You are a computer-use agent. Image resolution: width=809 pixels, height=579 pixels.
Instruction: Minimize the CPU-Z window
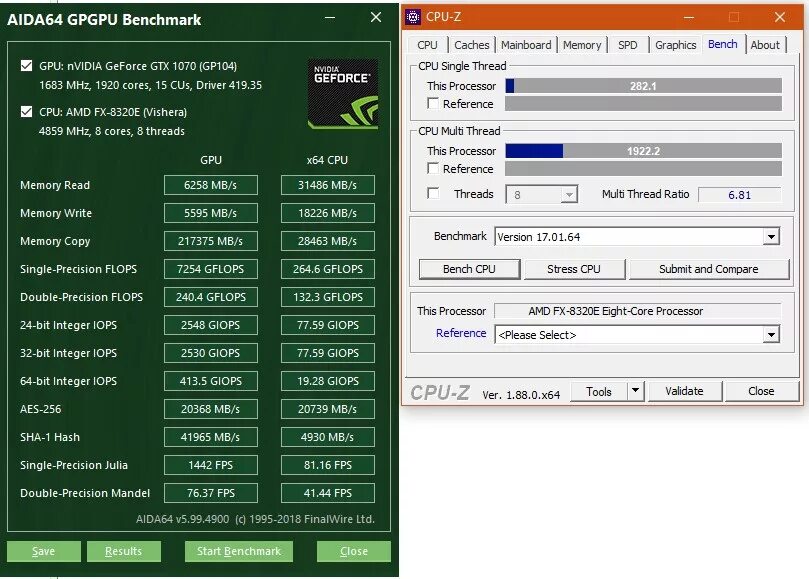[x=689, y=17]
